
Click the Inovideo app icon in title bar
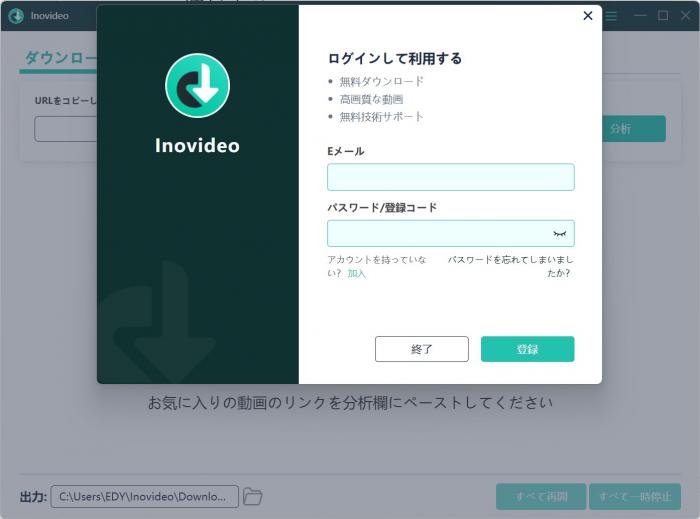(x=16, y=16)
